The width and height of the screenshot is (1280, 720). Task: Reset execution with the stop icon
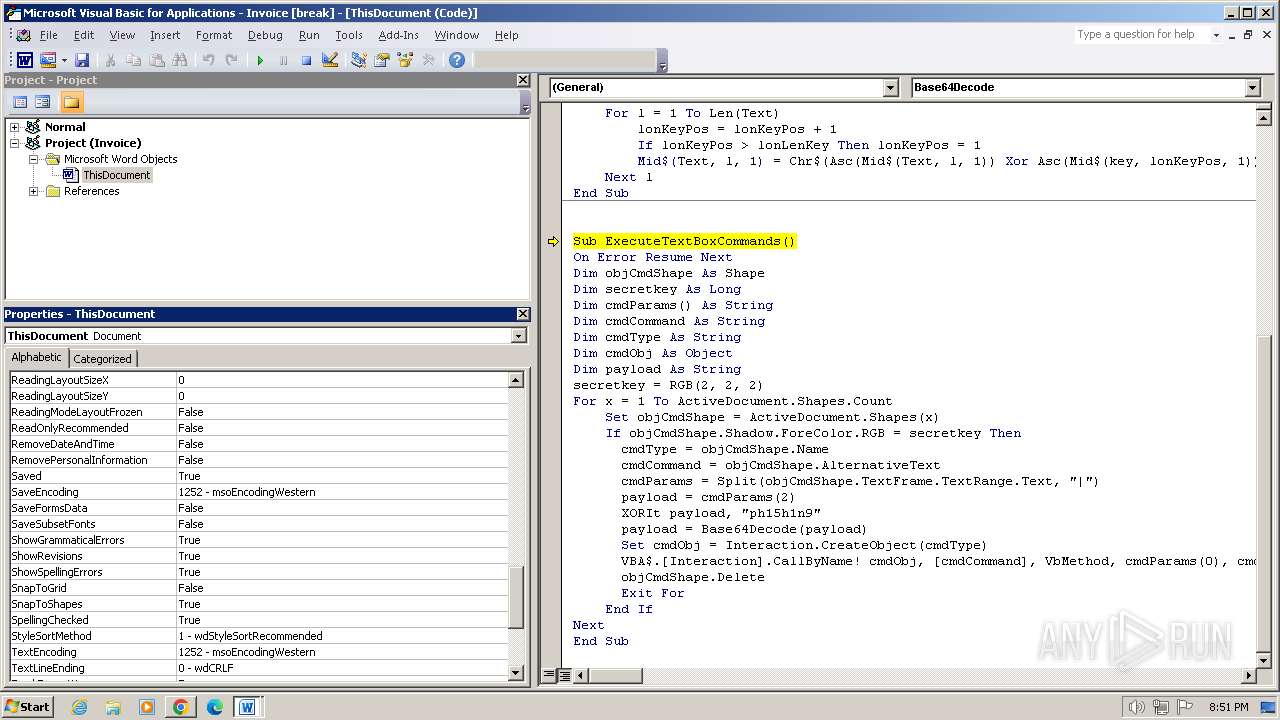coord(306,60)
